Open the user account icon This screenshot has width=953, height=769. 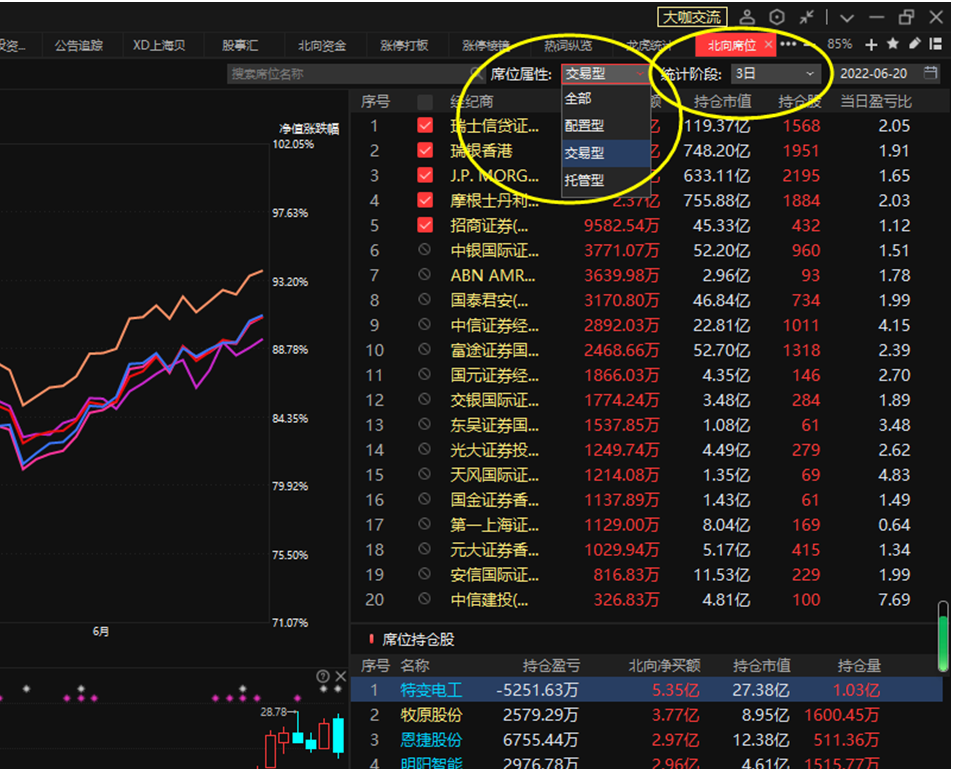pyautogui.click(x=748, y=17)
